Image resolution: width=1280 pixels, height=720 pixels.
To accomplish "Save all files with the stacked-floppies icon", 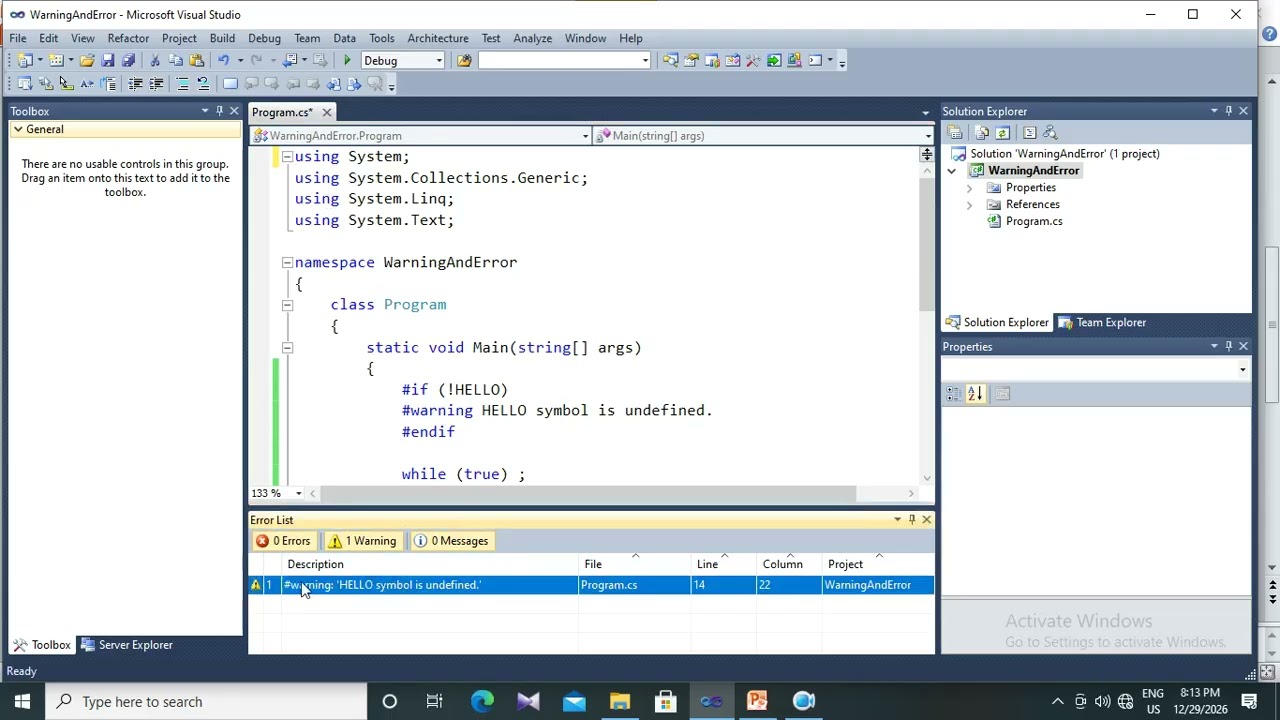I will (x=128, y=61).
